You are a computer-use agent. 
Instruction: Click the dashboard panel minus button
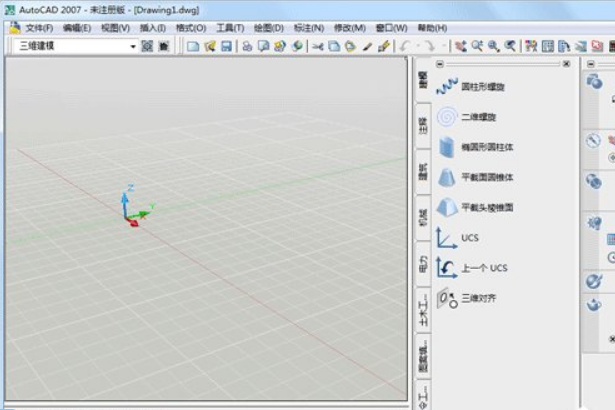click(591, 64)
